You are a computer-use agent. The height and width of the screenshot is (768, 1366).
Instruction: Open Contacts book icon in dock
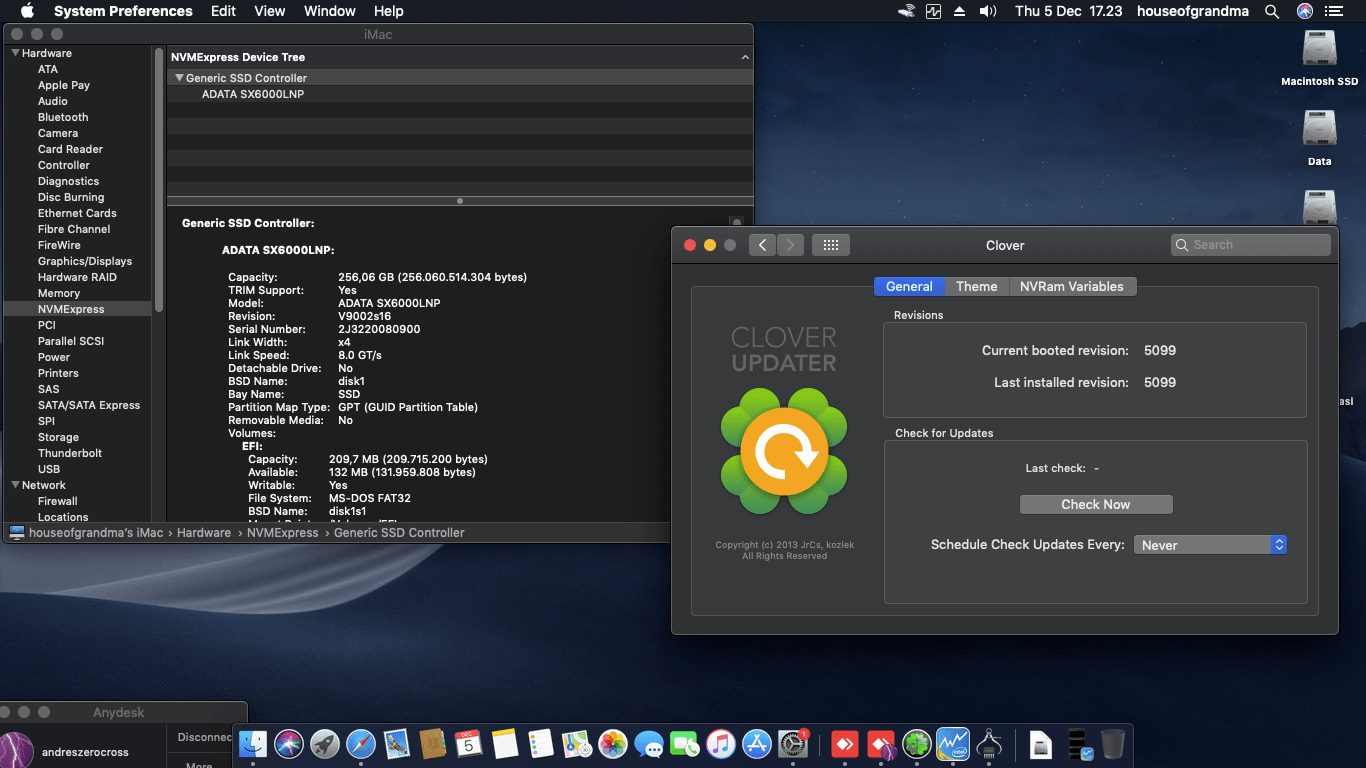click(433, 744)
